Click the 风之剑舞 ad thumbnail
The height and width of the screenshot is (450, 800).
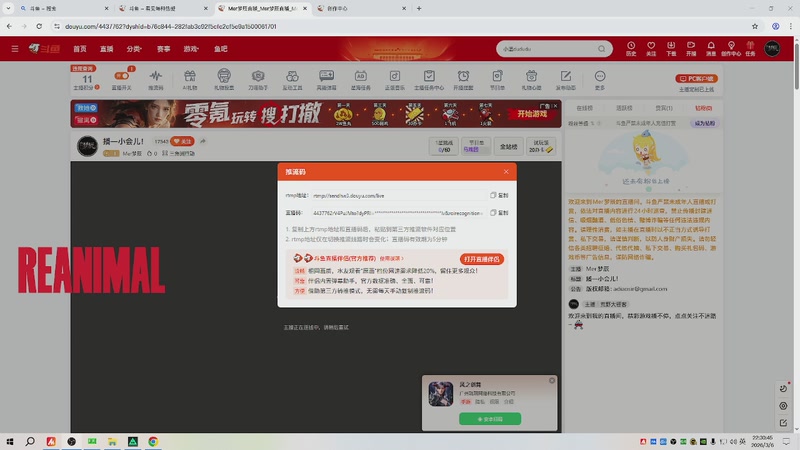[x=441, y=394]
